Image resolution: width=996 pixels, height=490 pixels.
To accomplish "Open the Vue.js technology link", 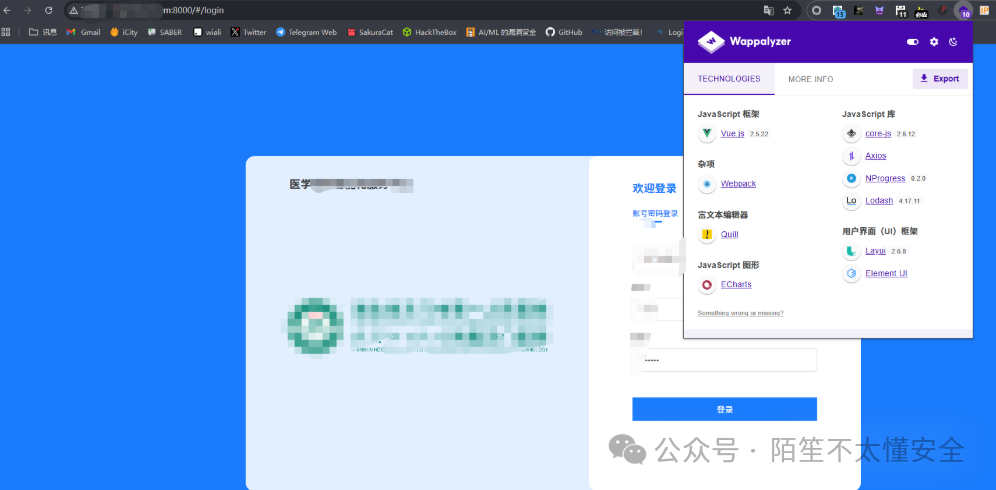I will pos(732,133).
